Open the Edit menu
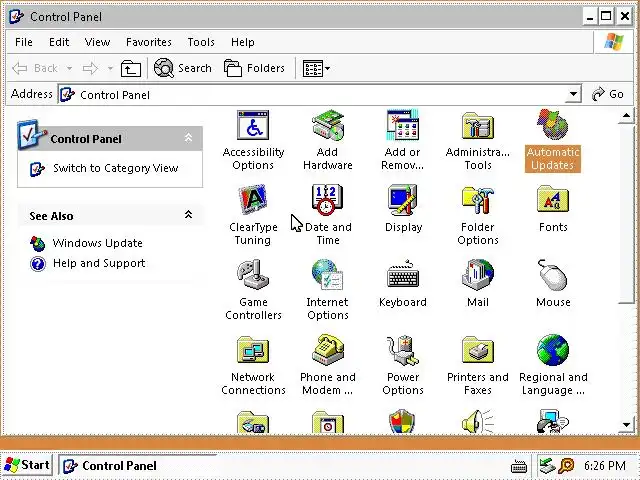Screen dimensions: 640x480 [x=59, y=42]
